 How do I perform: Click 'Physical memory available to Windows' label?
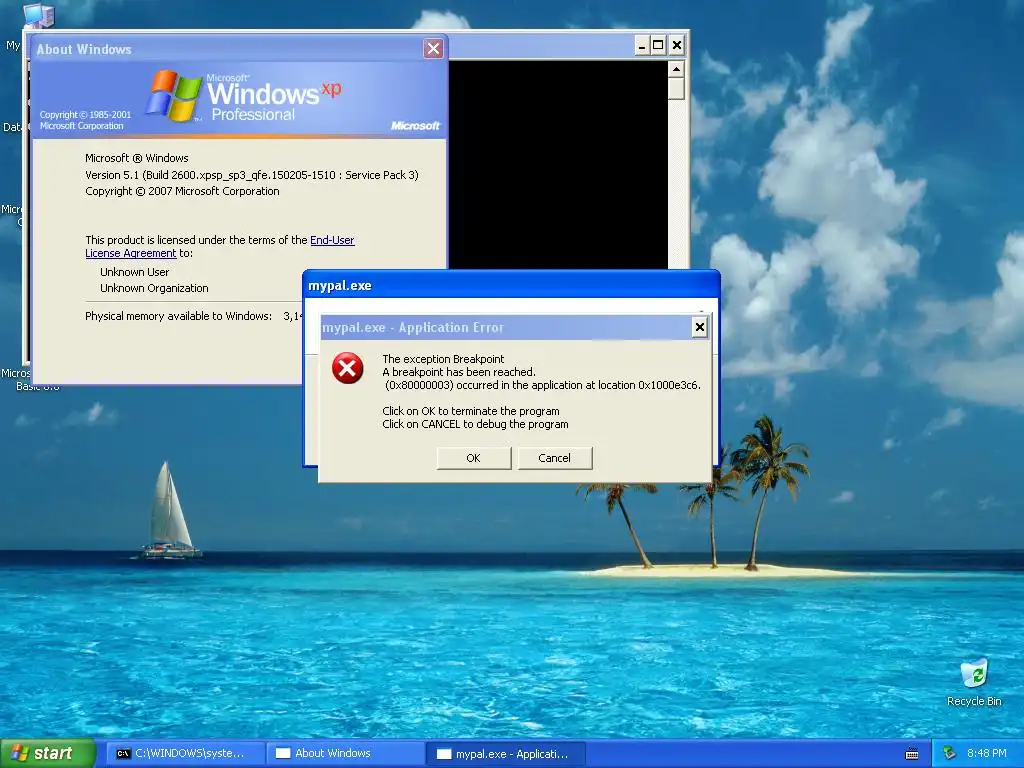(x=178, y=316)
